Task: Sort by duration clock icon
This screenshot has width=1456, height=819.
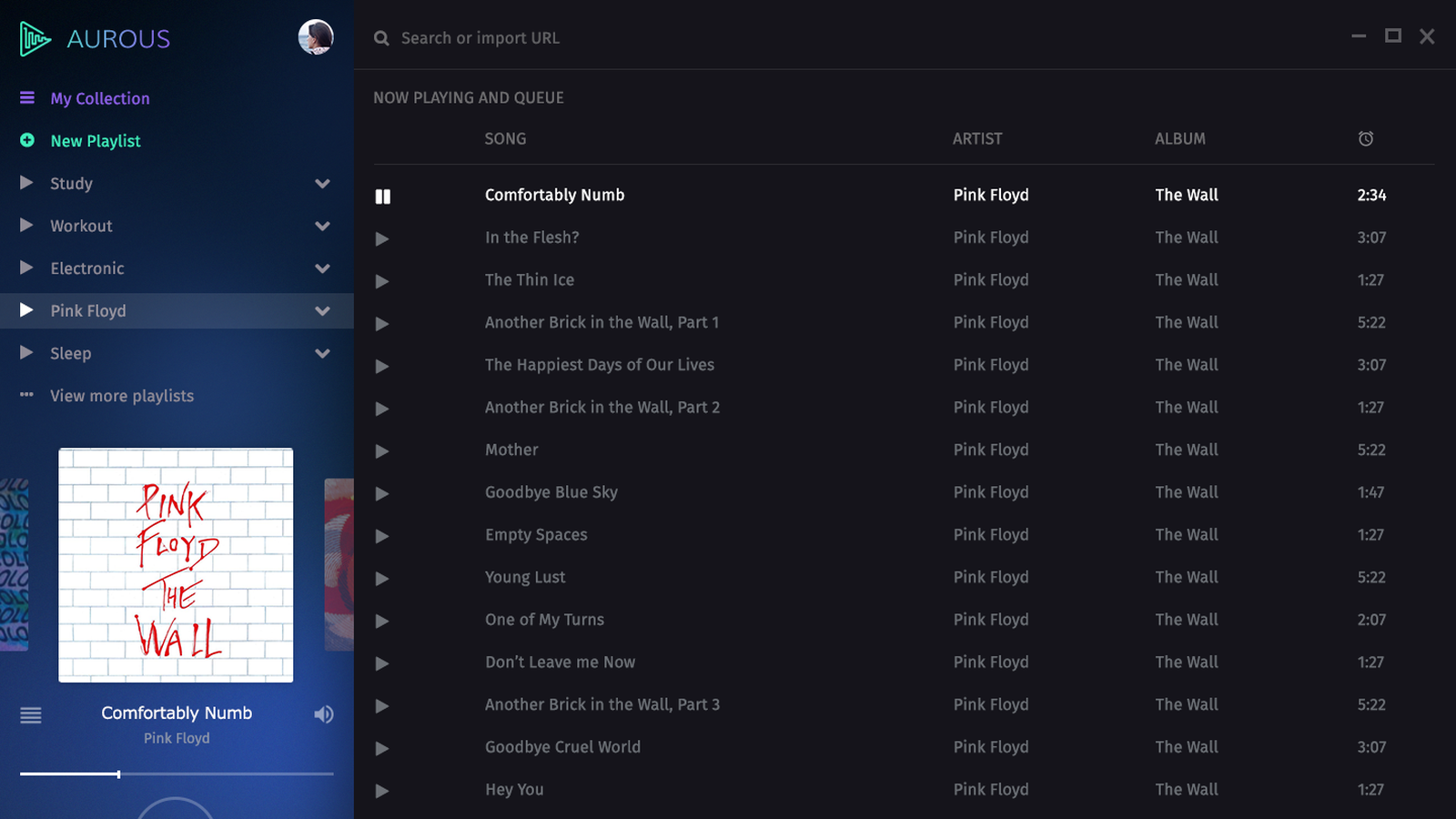Action: [x=1366, y=138]
